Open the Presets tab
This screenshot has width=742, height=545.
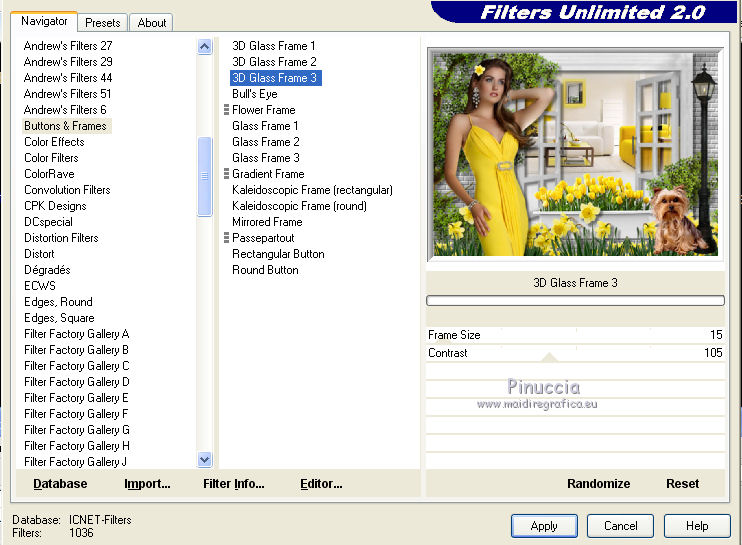tap(103, 23)
